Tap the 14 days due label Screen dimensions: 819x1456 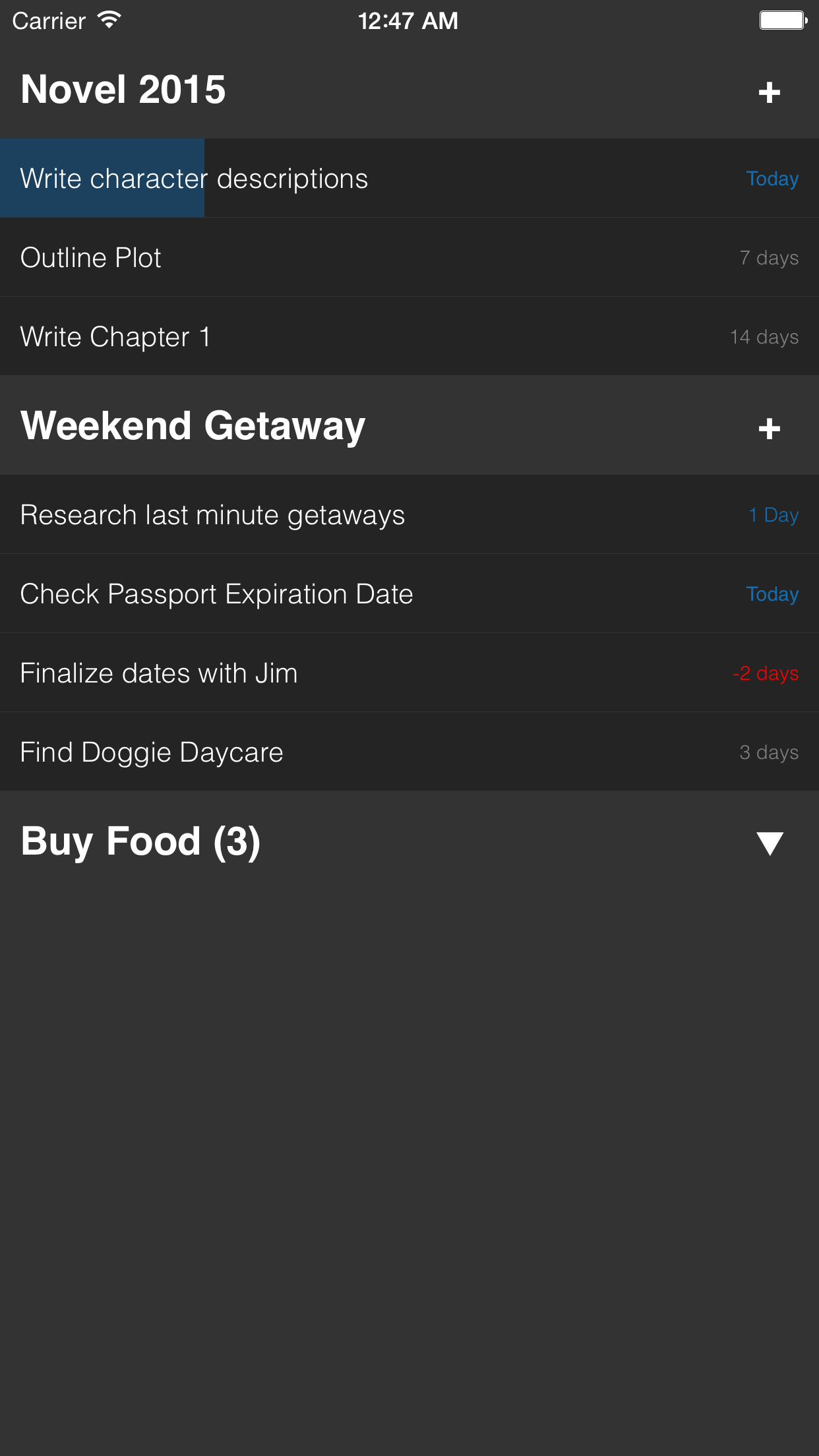pyautogui.click(x=764, y=337)
